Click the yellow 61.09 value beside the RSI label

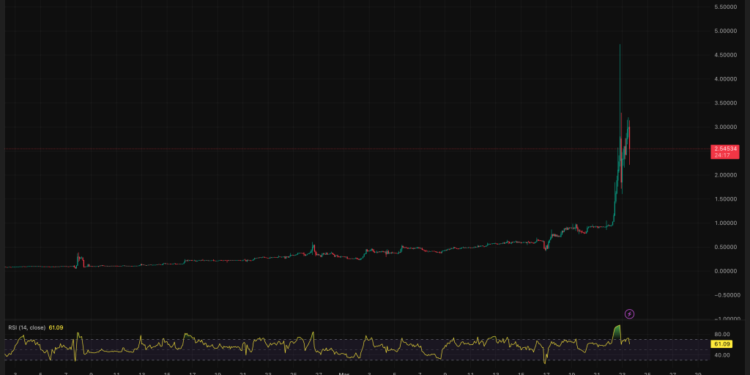(56, 328)
